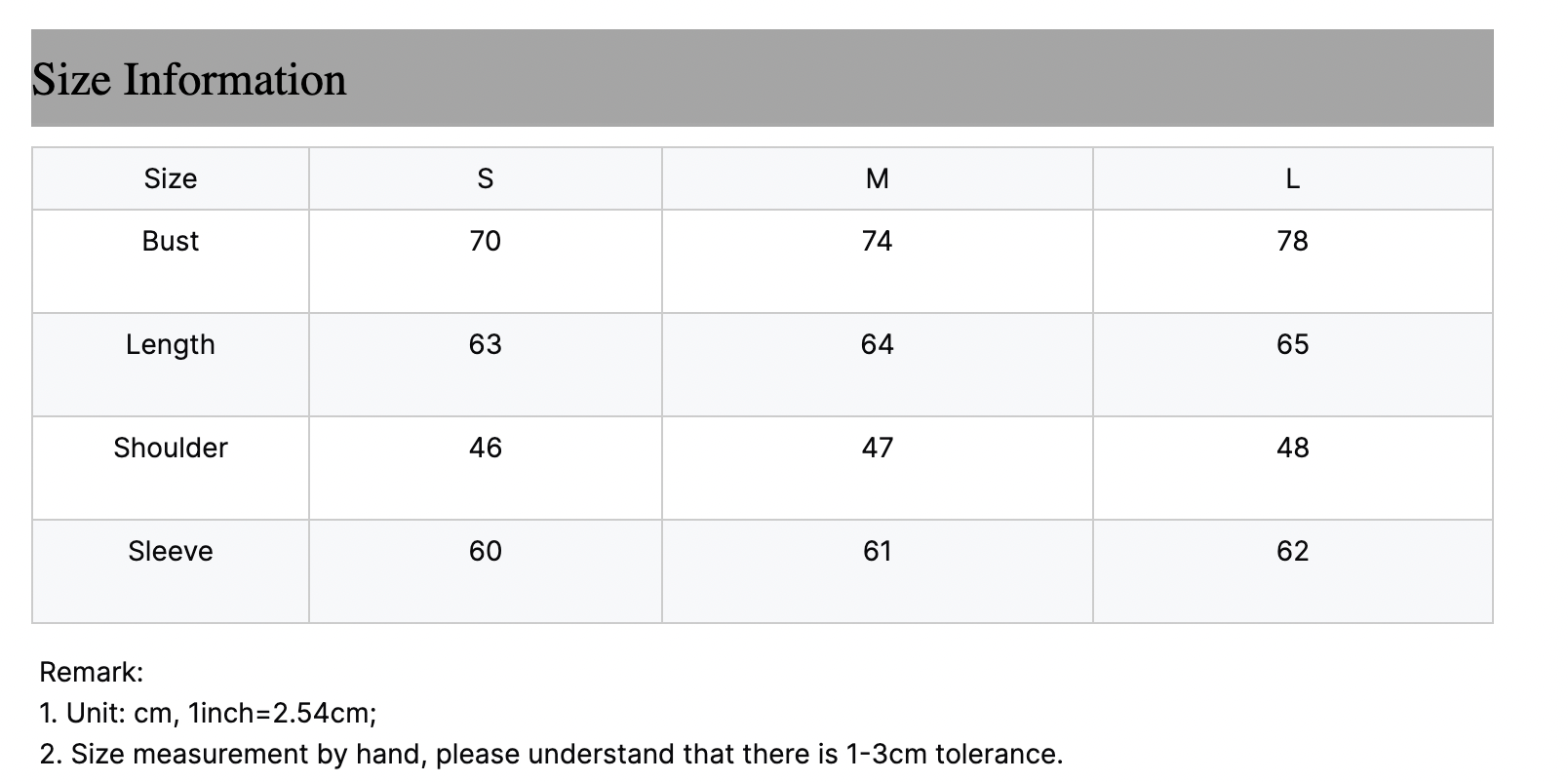
Task: Click Bust value 70 for size S
Action: point(486,241)
